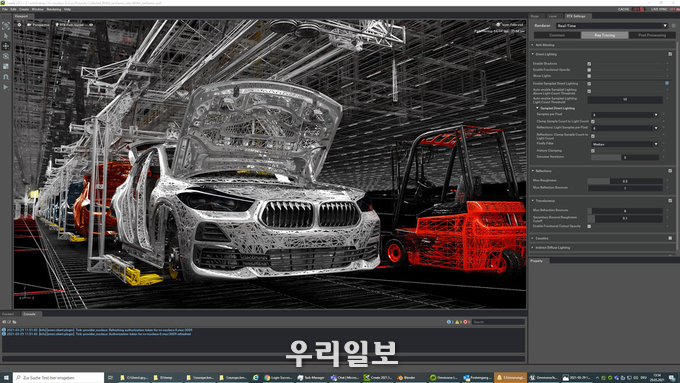The image size is (680, 383).
Task: Toggle the info message filter in Console
Action: click(450, 322)
